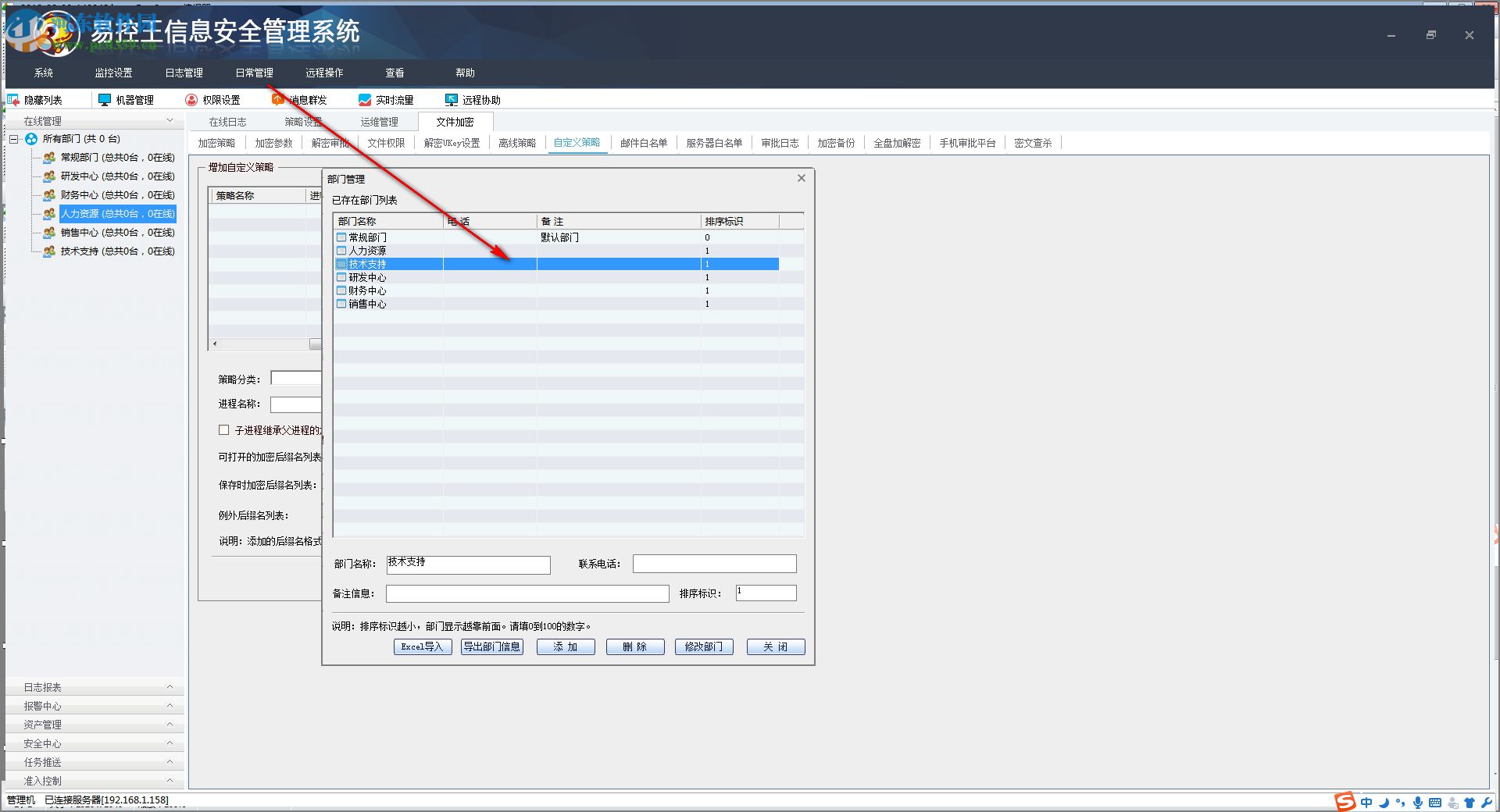The height and width of the screenshot is (812, 1500).
Task: Enable 子进程继承父进程 checkbox
Action: pyautogui.click(x=224, y=430)
